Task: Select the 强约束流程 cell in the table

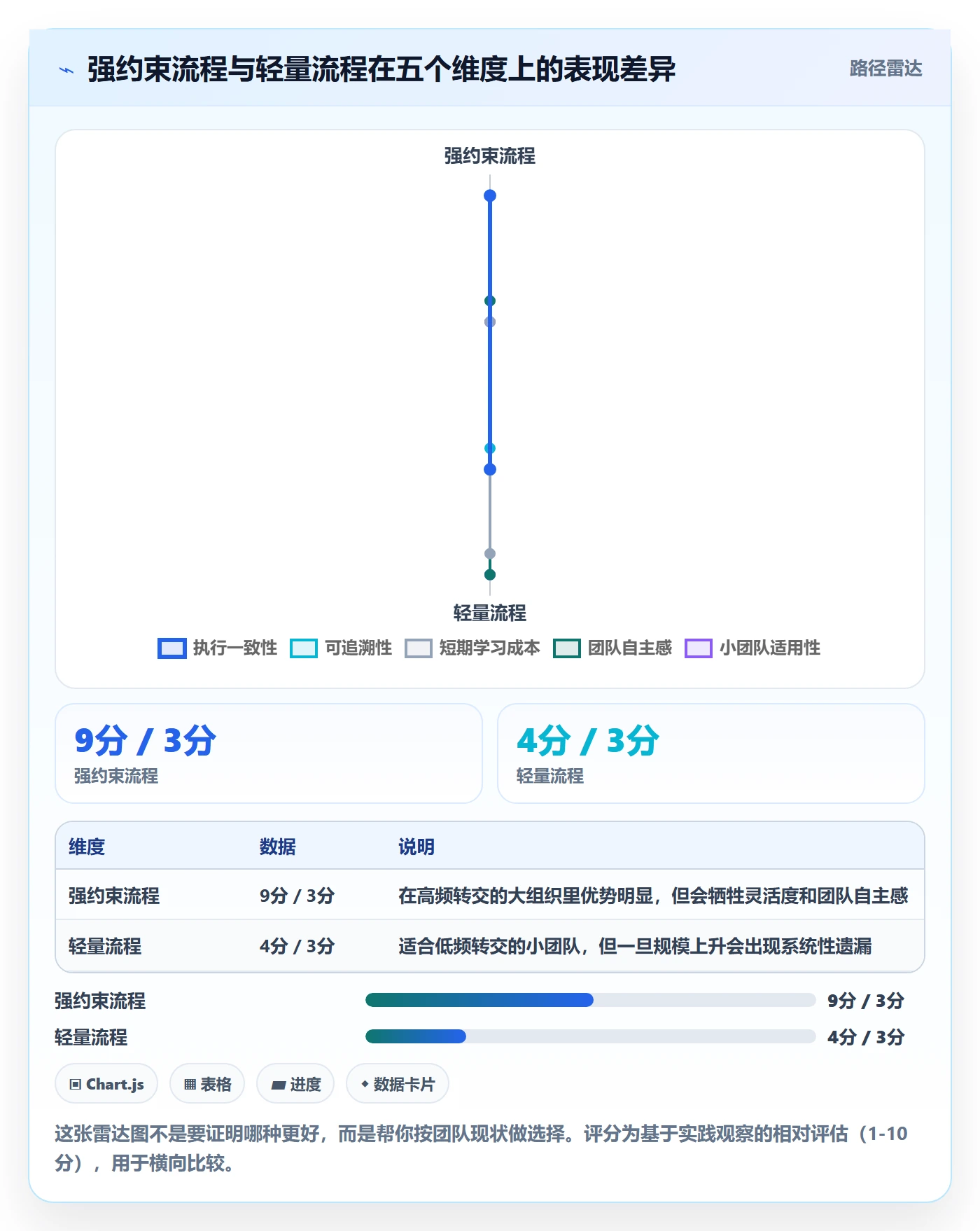Action: [114, 896]
